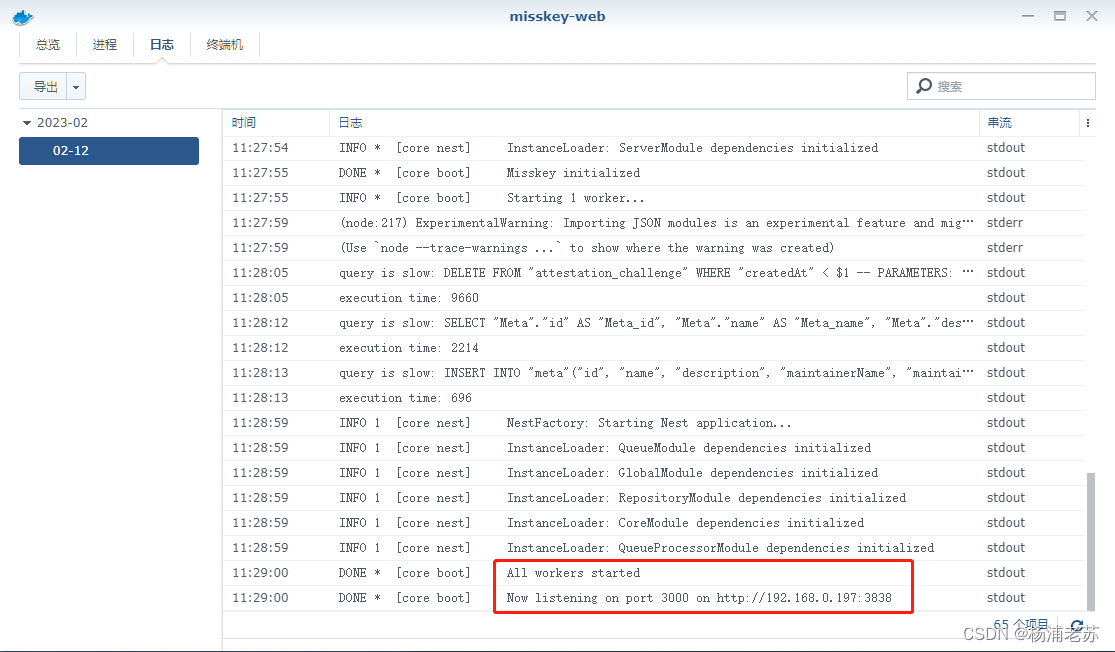Switch to the 终端机 tab
This screenshot has height=652, width=1115.
[x=225, y=45]
